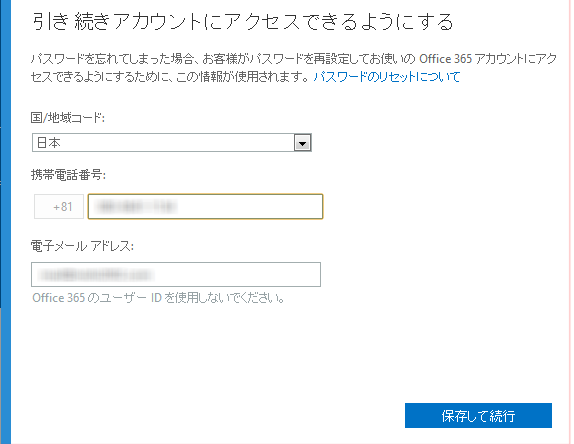The height and width of the screenshot is (444, 574).
Task: Click the blurred phone number text
Action: (136, 207)
